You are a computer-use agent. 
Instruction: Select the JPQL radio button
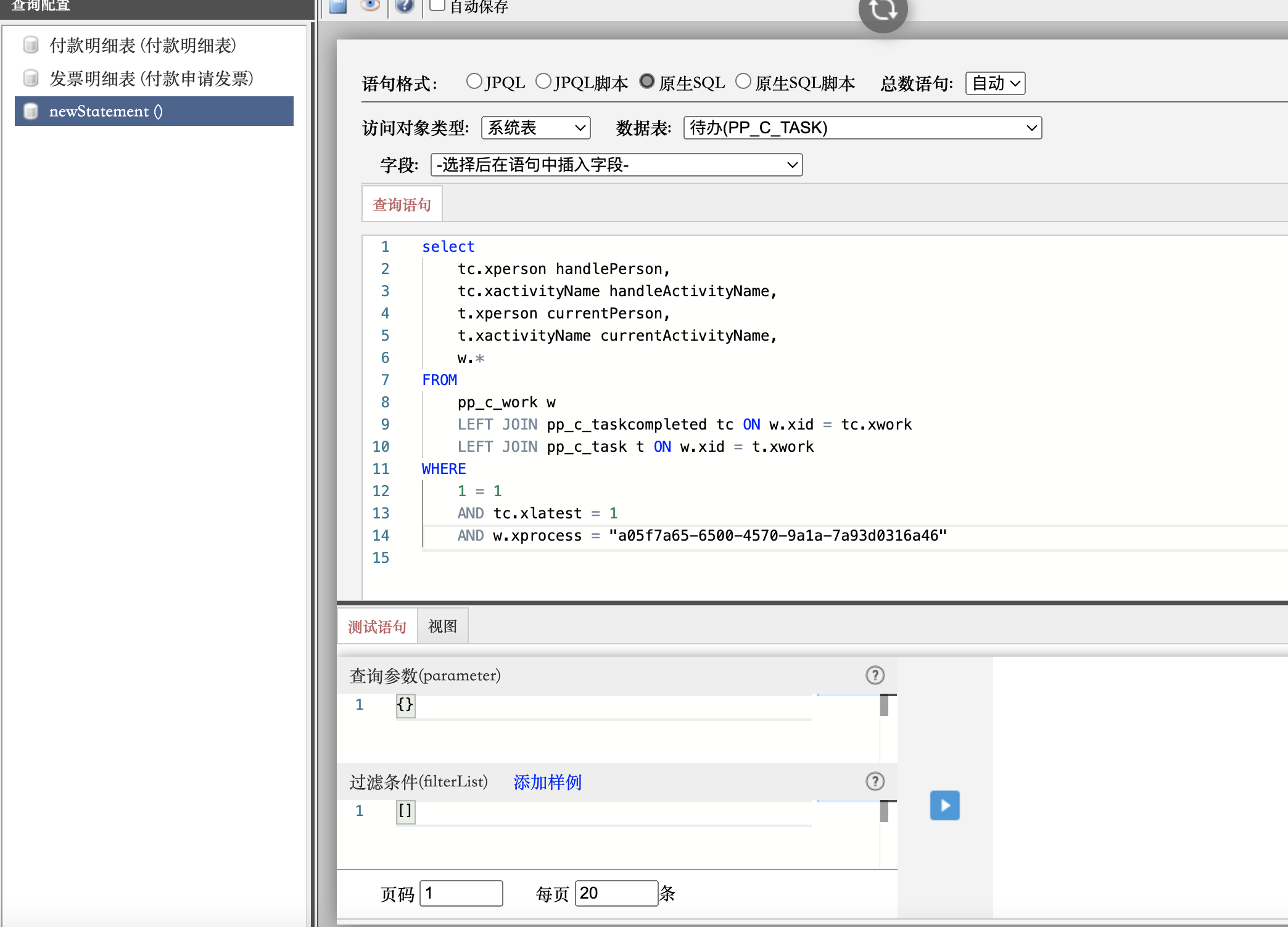pos(474,81)
